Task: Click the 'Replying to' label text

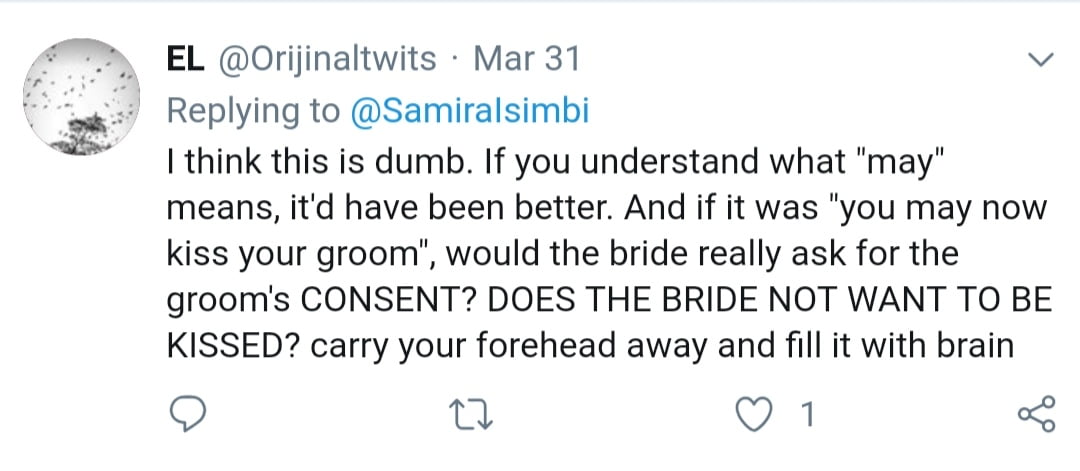Action: [x=253, y=111]
